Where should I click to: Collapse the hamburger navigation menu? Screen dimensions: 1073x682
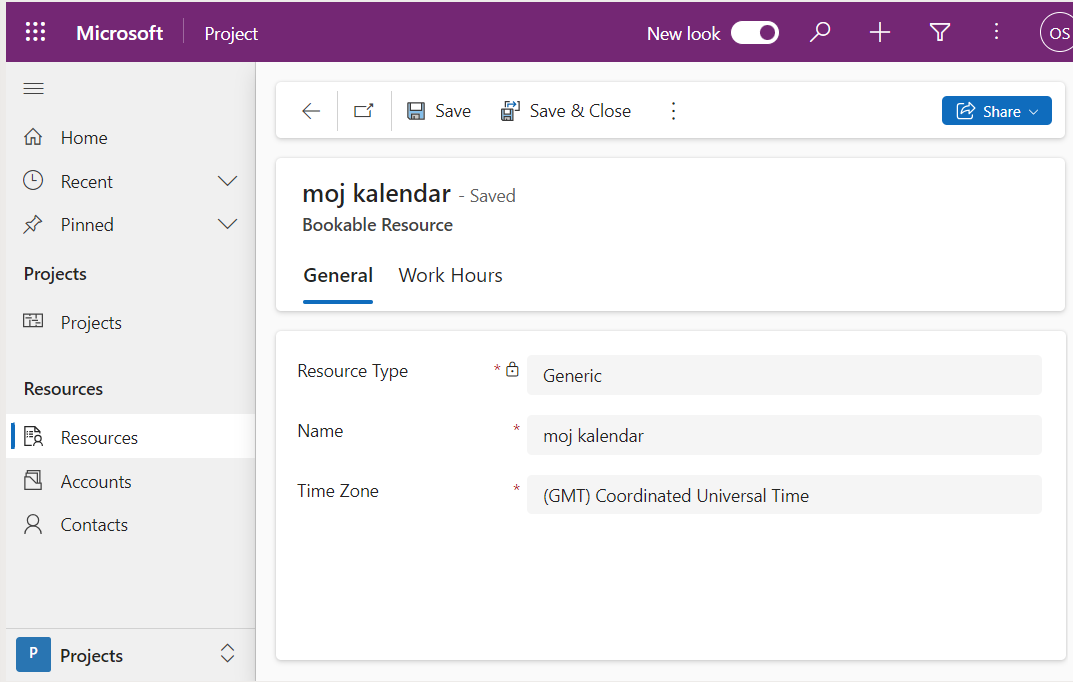coord(34,89)
